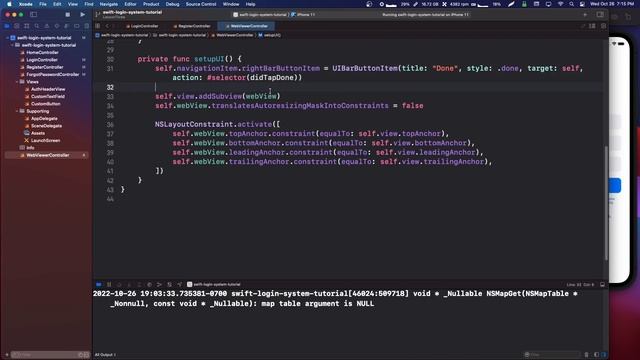Image resolution: width=640 pixels, height=360 pixels.
Task: Click the Step Out debug button
Action: tap(139, 284)
